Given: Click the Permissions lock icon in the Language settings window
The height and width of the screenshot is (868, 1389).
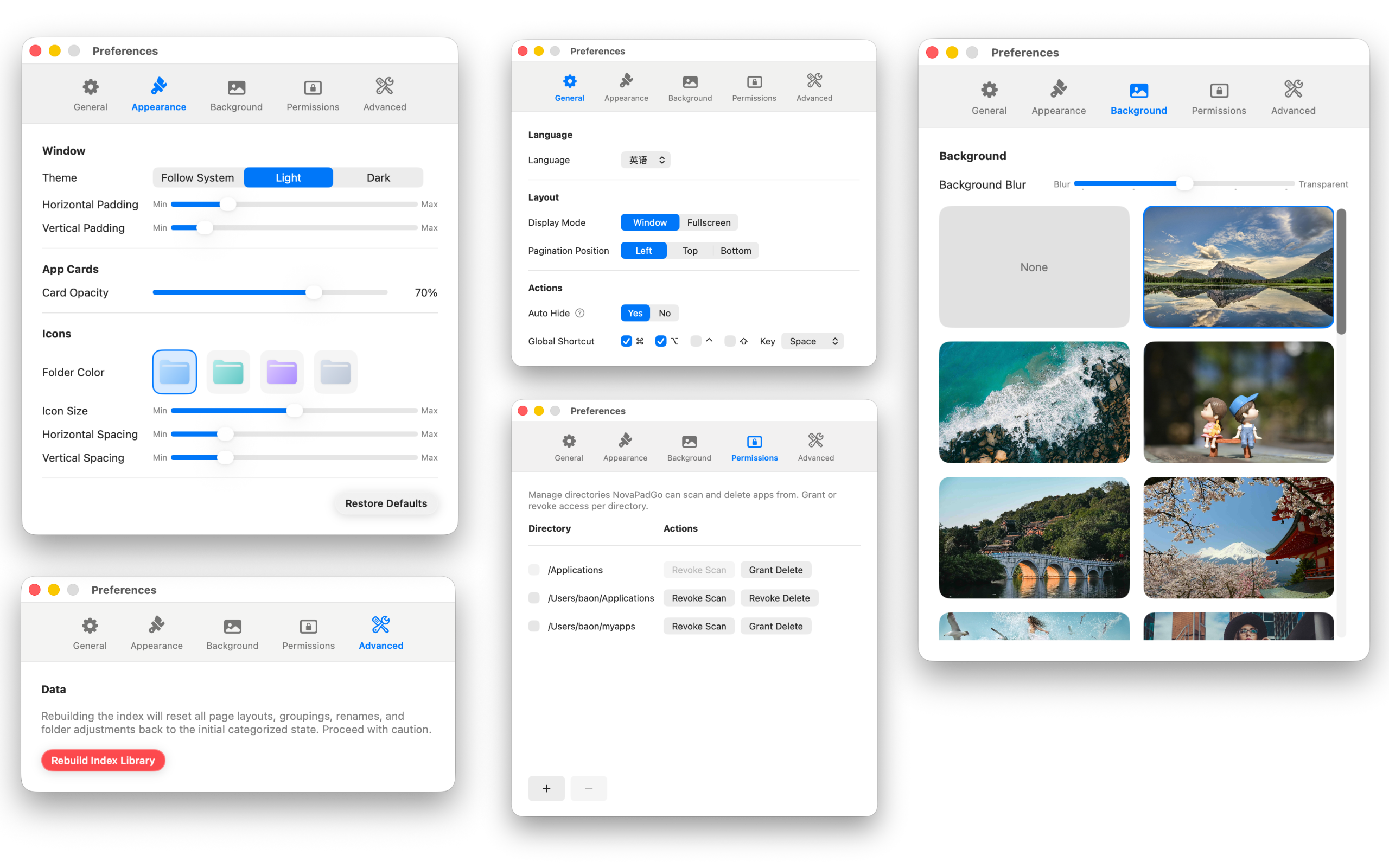Looking at the screenshot, I should 754,81.
